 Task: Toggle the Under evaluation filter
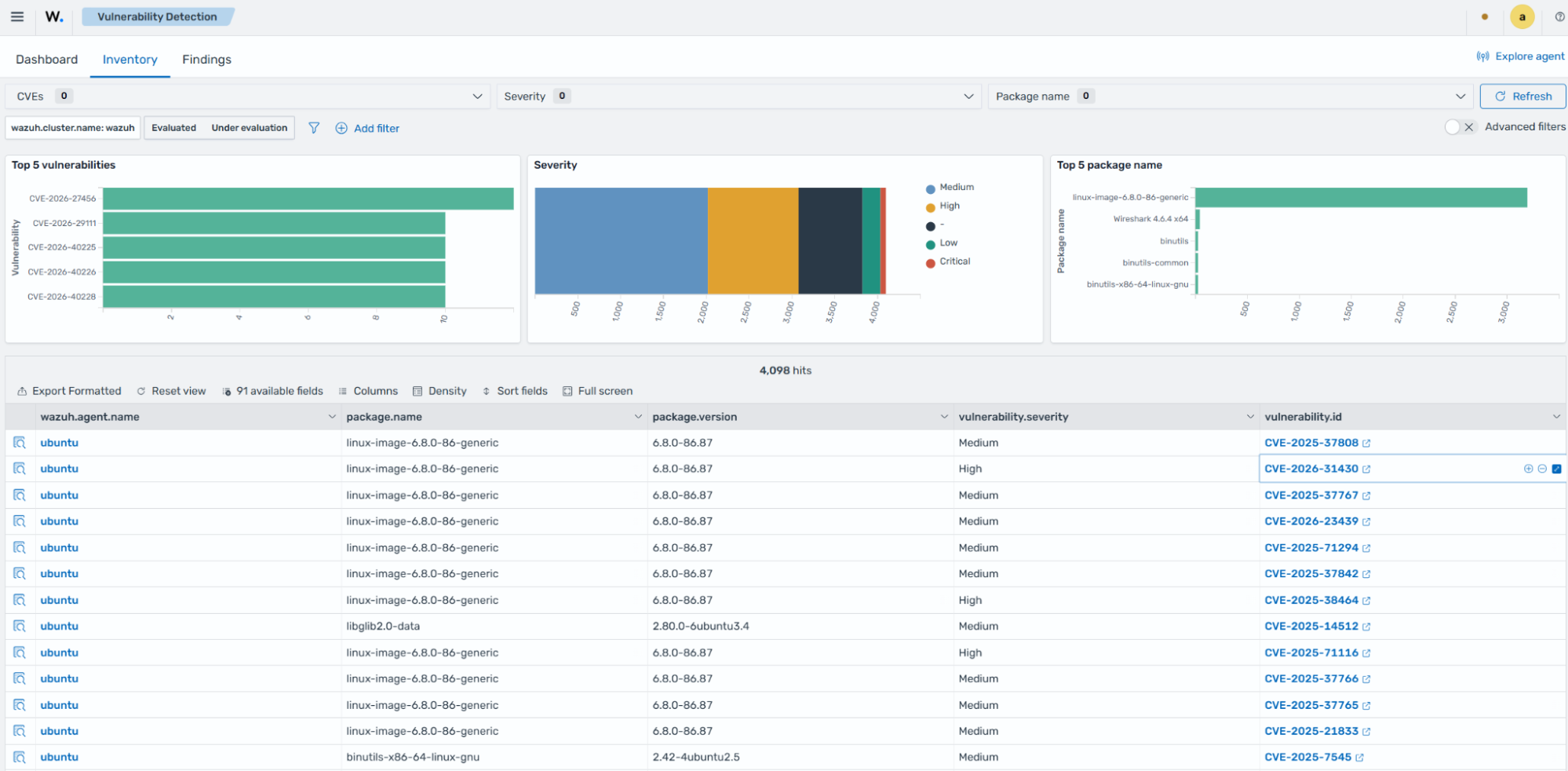pos(249,128)
